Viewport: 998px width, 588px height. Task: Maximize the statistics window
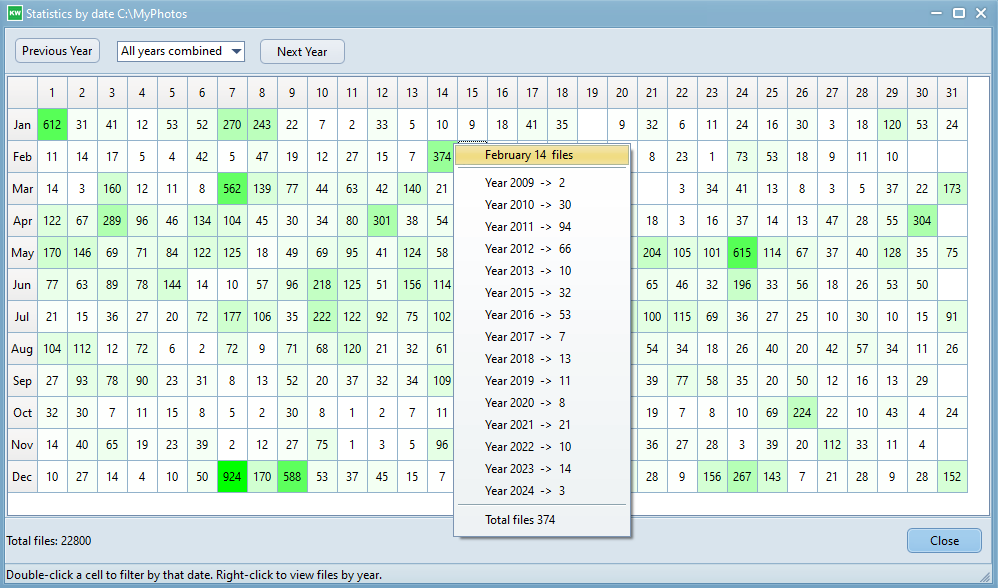click(958, 13)
